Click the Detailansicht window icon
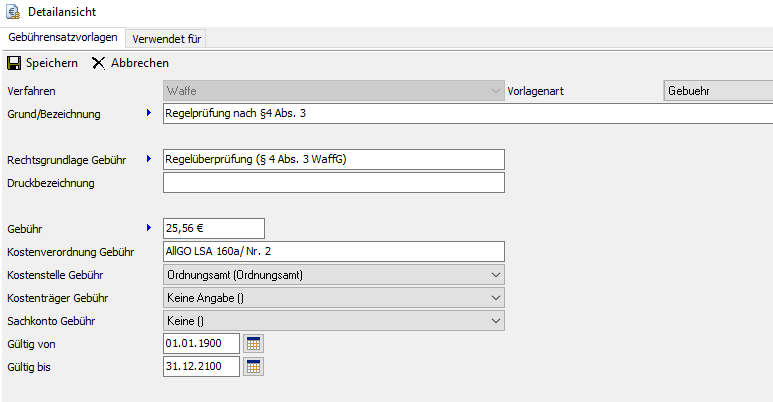The image size is (773, 402). [x=13, y=13]
